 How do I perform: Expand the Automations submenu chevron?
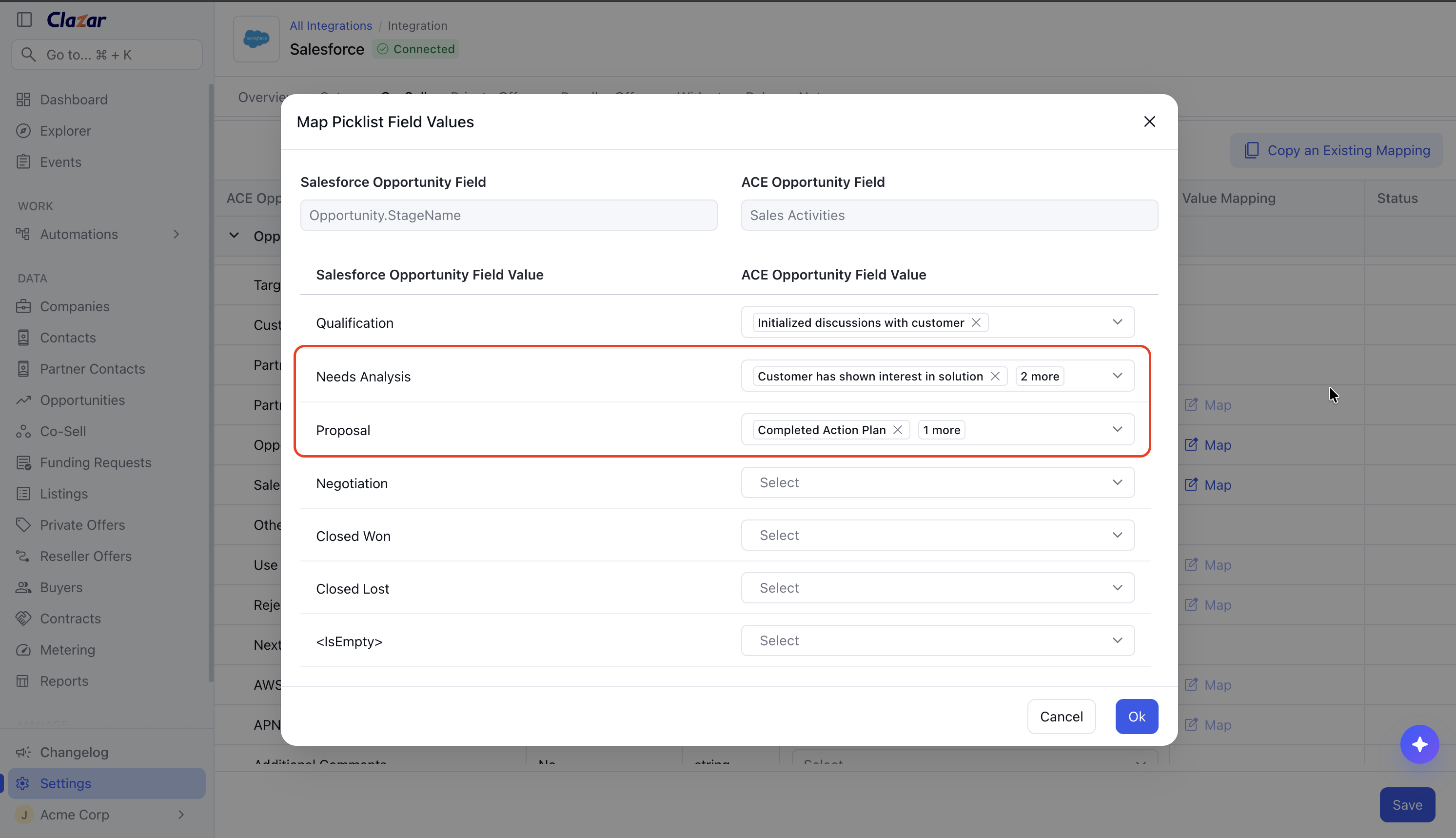(x=177, y=234)
